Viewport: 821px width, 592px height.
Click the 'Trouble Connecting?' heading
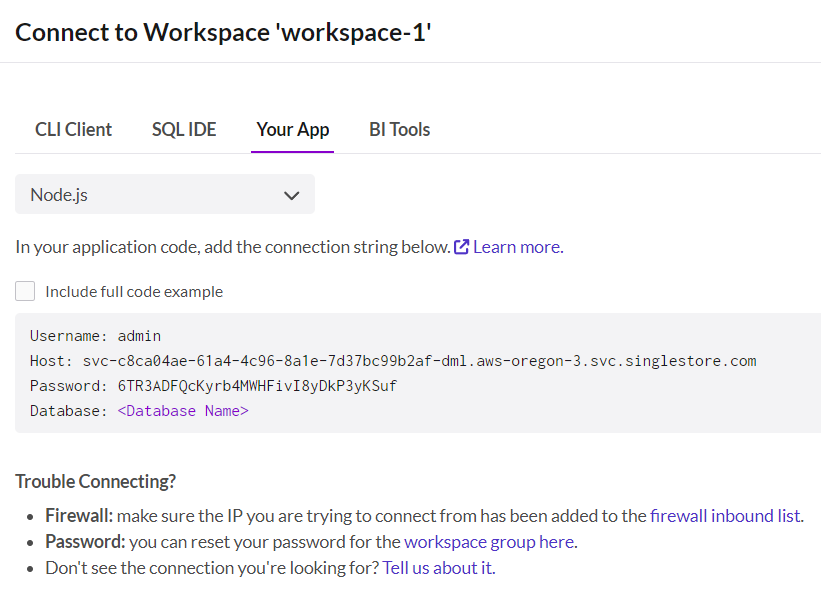tap(95, 481)
